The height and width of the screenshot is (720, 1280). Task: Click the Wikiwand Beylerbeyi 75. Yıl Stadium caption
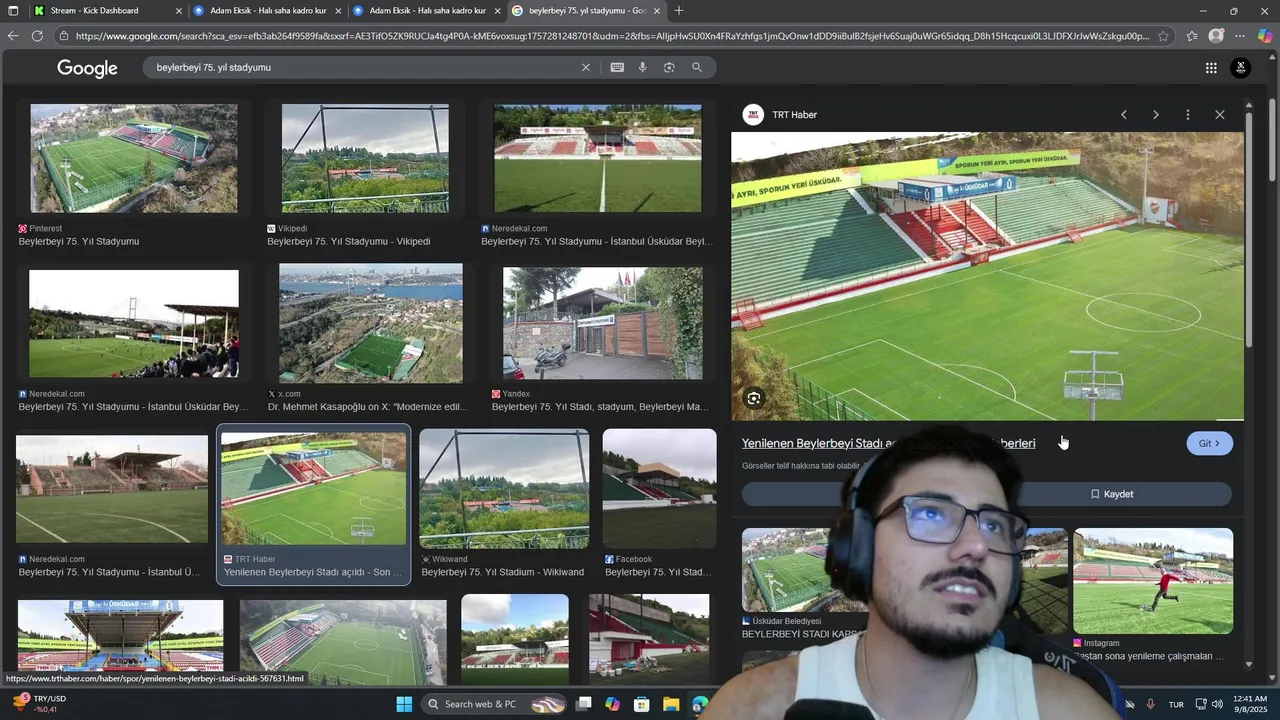click(502, 573)
